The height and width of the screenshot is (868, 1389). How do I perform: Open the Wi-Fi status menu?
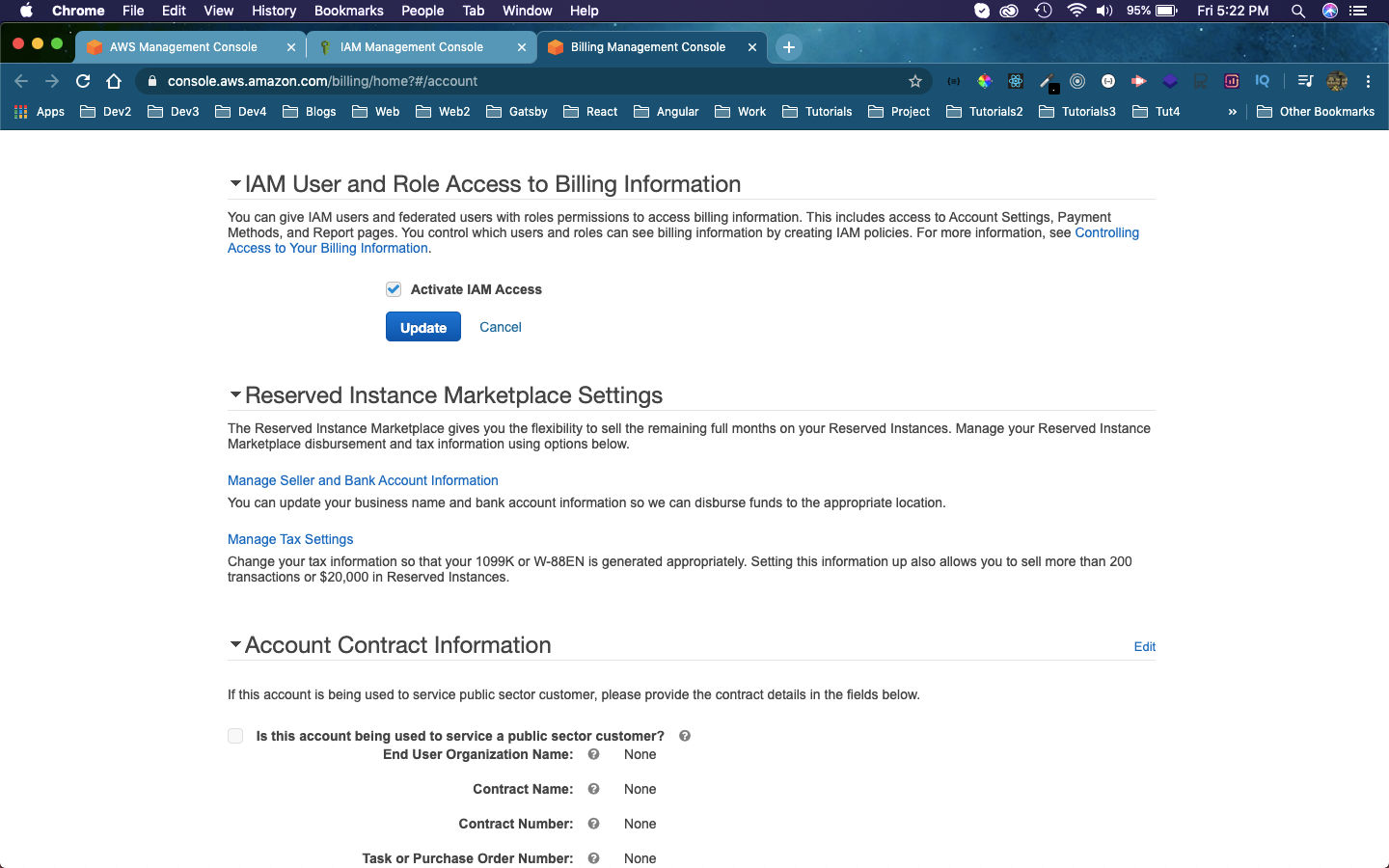click(x=1076, y=11)
